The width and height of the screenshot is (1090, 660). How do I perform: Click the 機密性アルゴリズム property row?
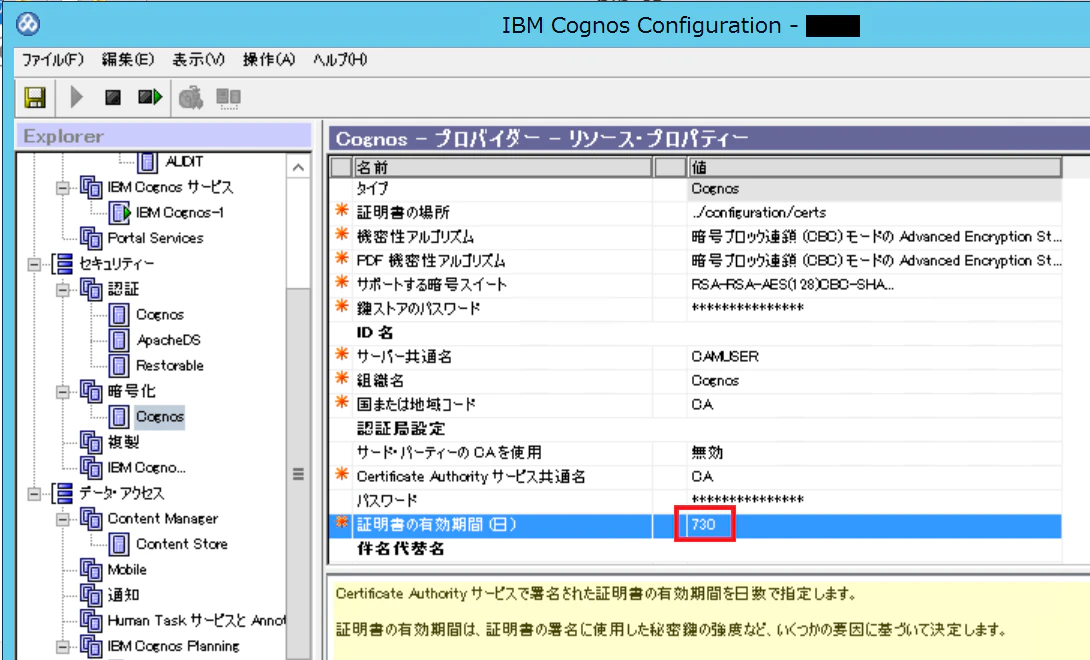pos(697,237)
